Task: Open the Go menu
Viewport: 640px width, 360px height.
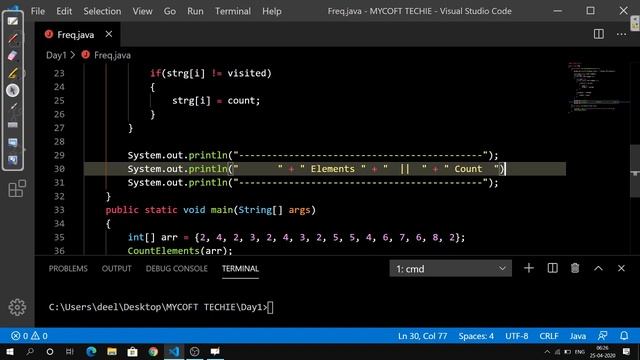Action: pos(170,11)
